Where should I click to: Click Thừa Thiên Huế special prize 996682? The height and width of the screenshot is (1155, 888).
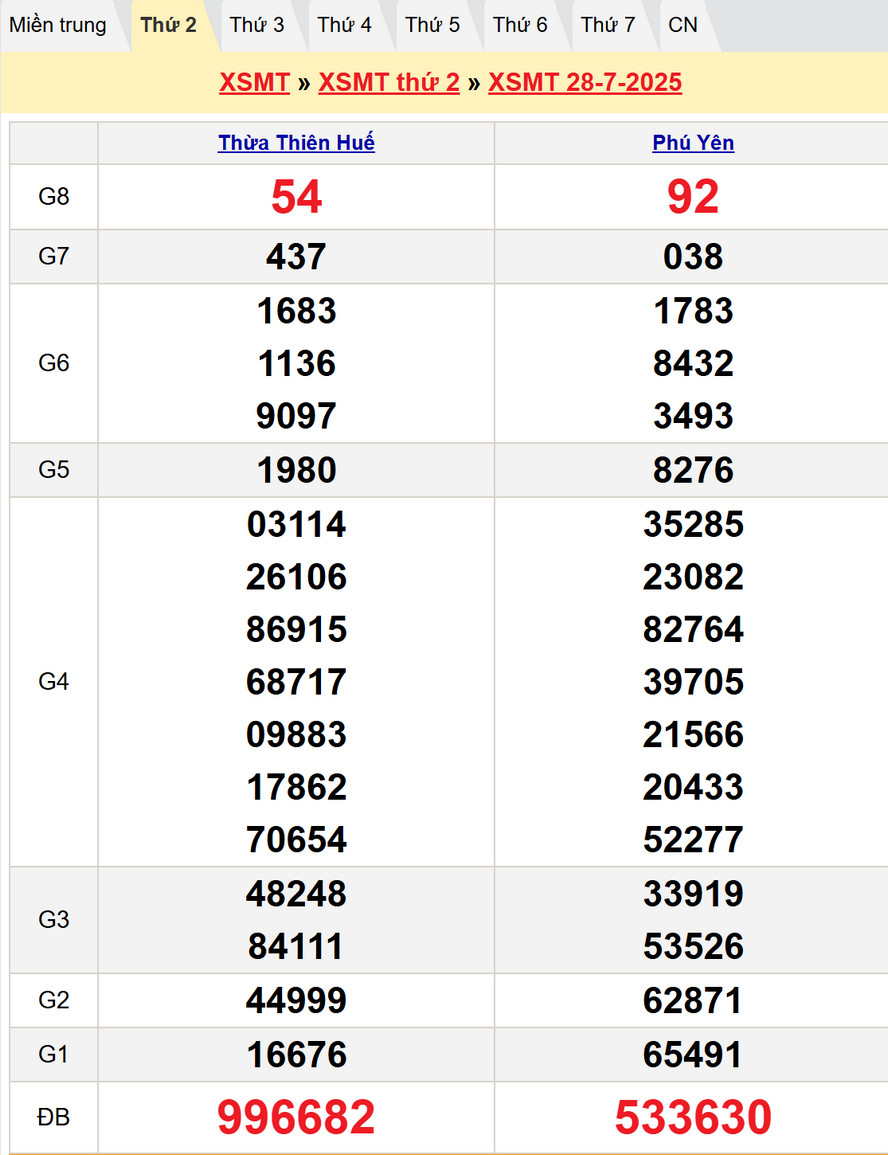point(296,1117)
